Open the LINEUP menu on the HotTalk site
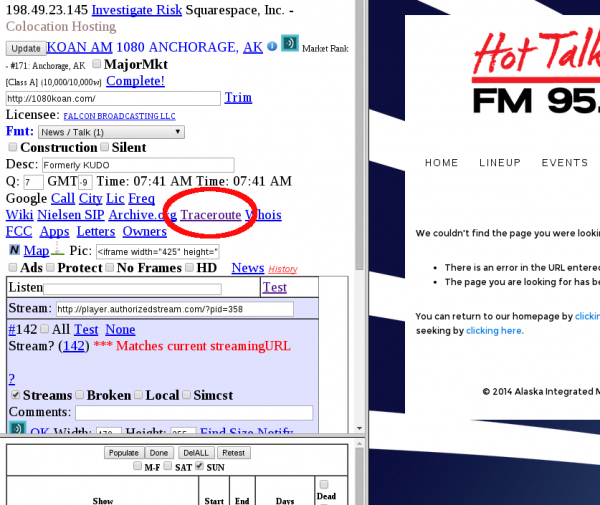 point(500,163)
